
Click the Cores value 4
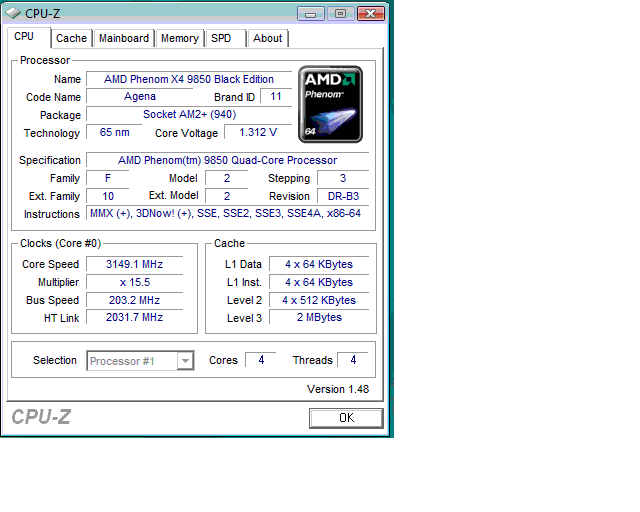click(x=261, y=360)
